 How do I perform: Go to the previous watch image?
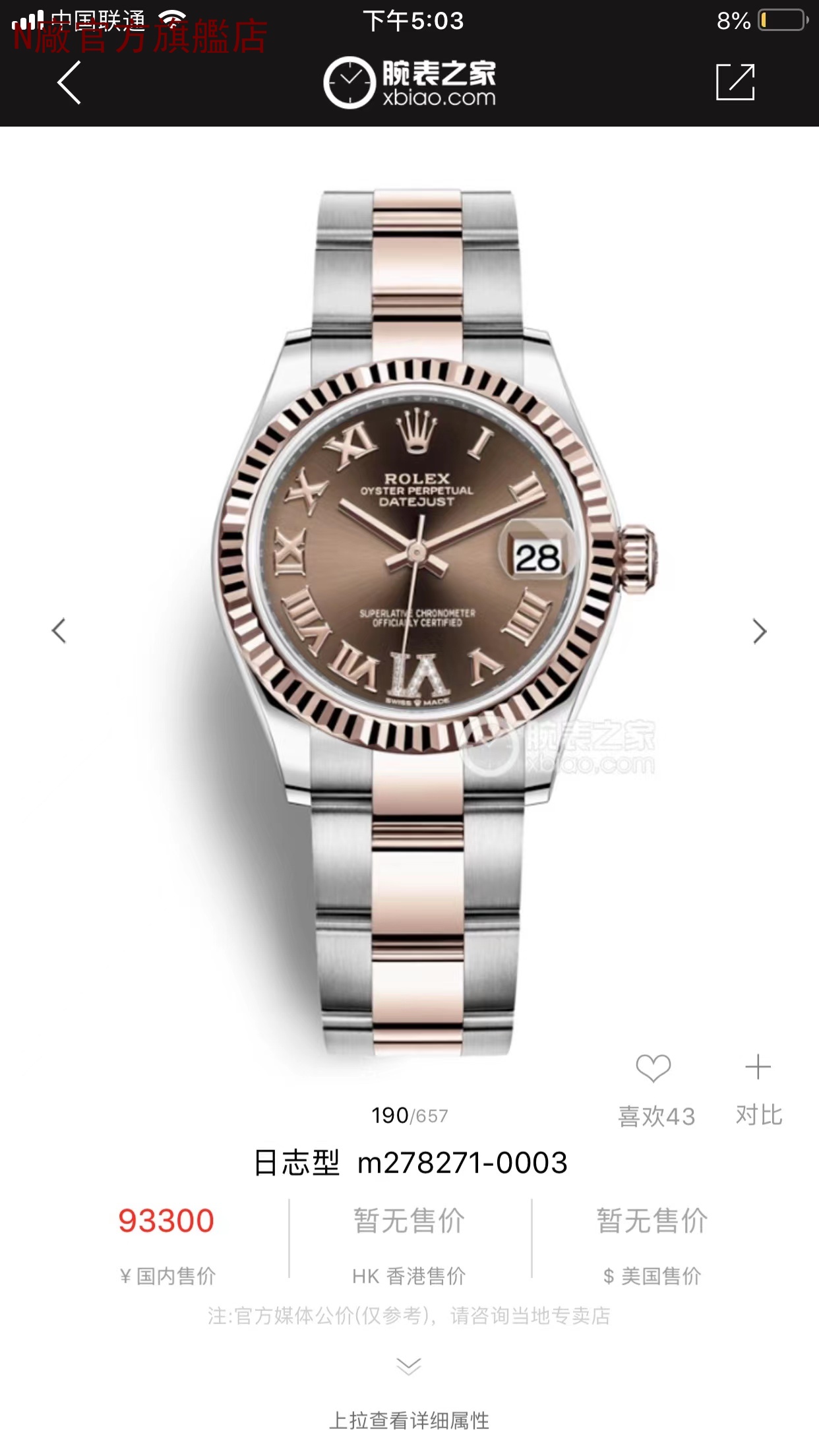pyautogui.click(x=59, y=630)
